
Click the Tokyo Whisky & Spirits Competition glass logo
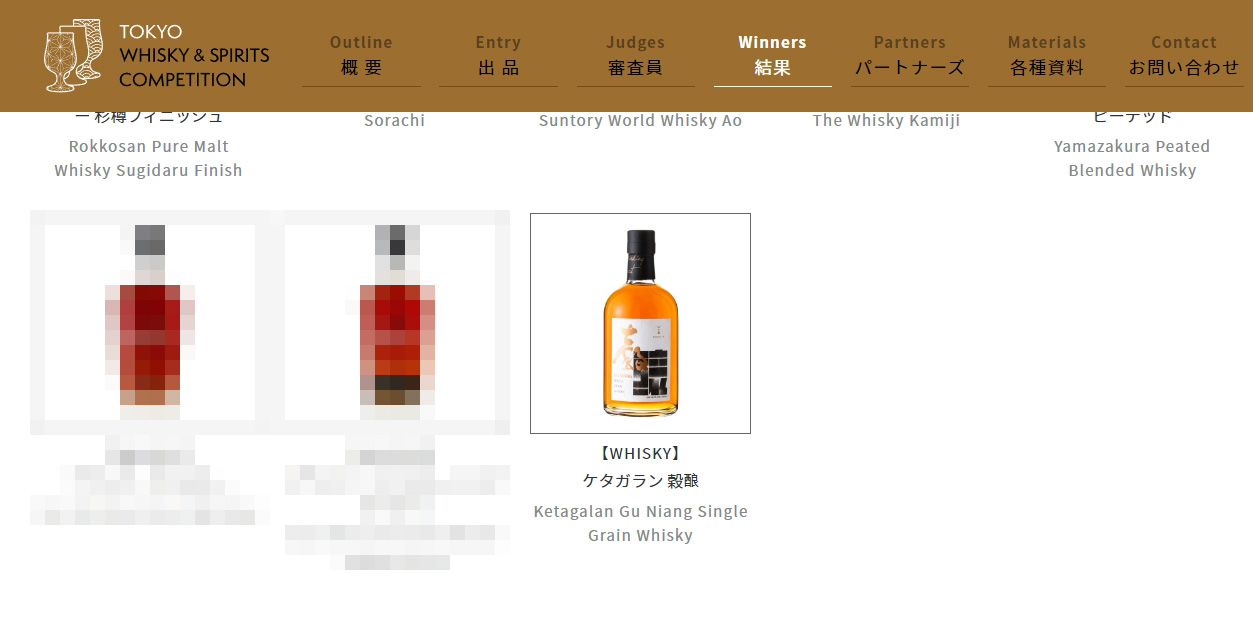click(74, 55)
